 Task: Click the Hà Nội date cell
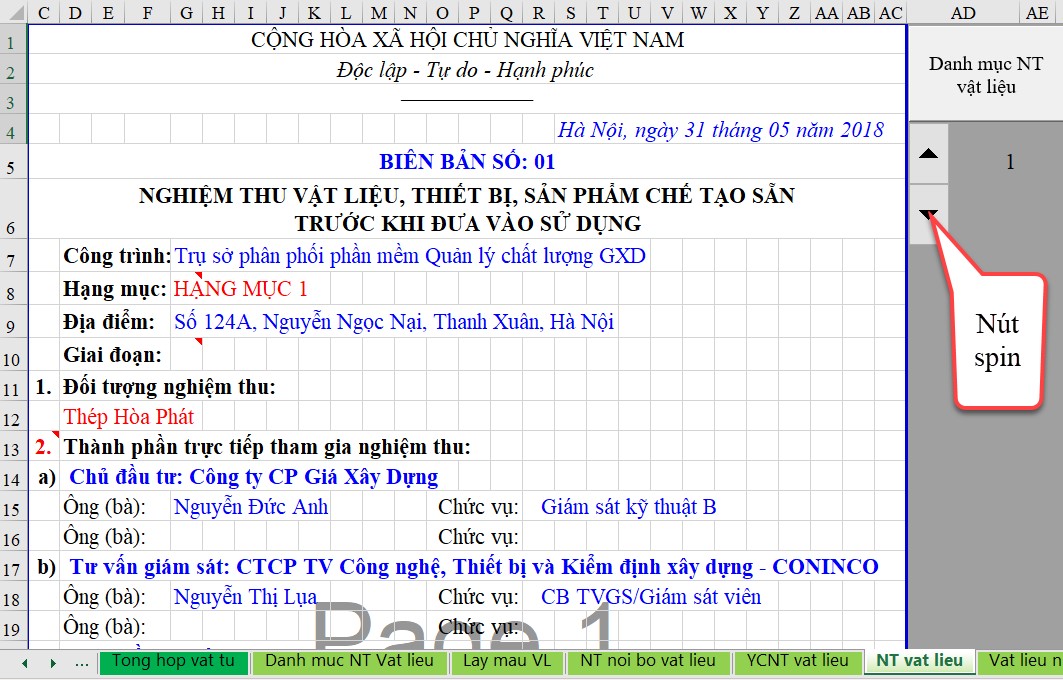tap(720, 130)
